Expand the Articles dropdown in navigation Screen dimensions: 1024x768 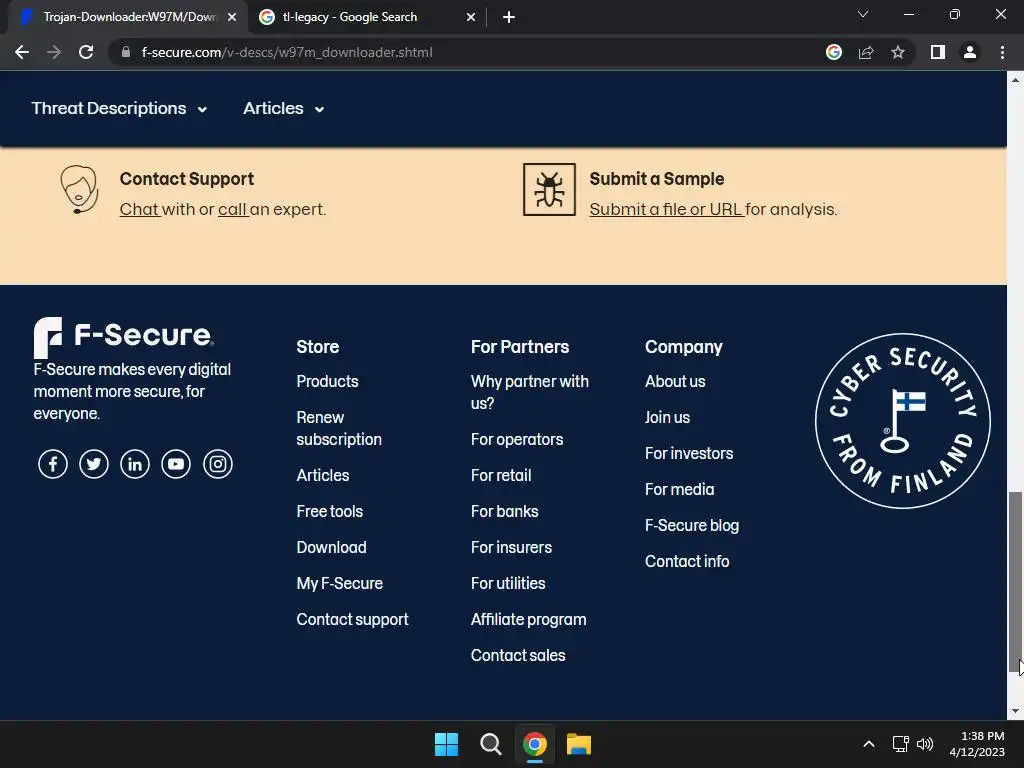tap(283, 108)
